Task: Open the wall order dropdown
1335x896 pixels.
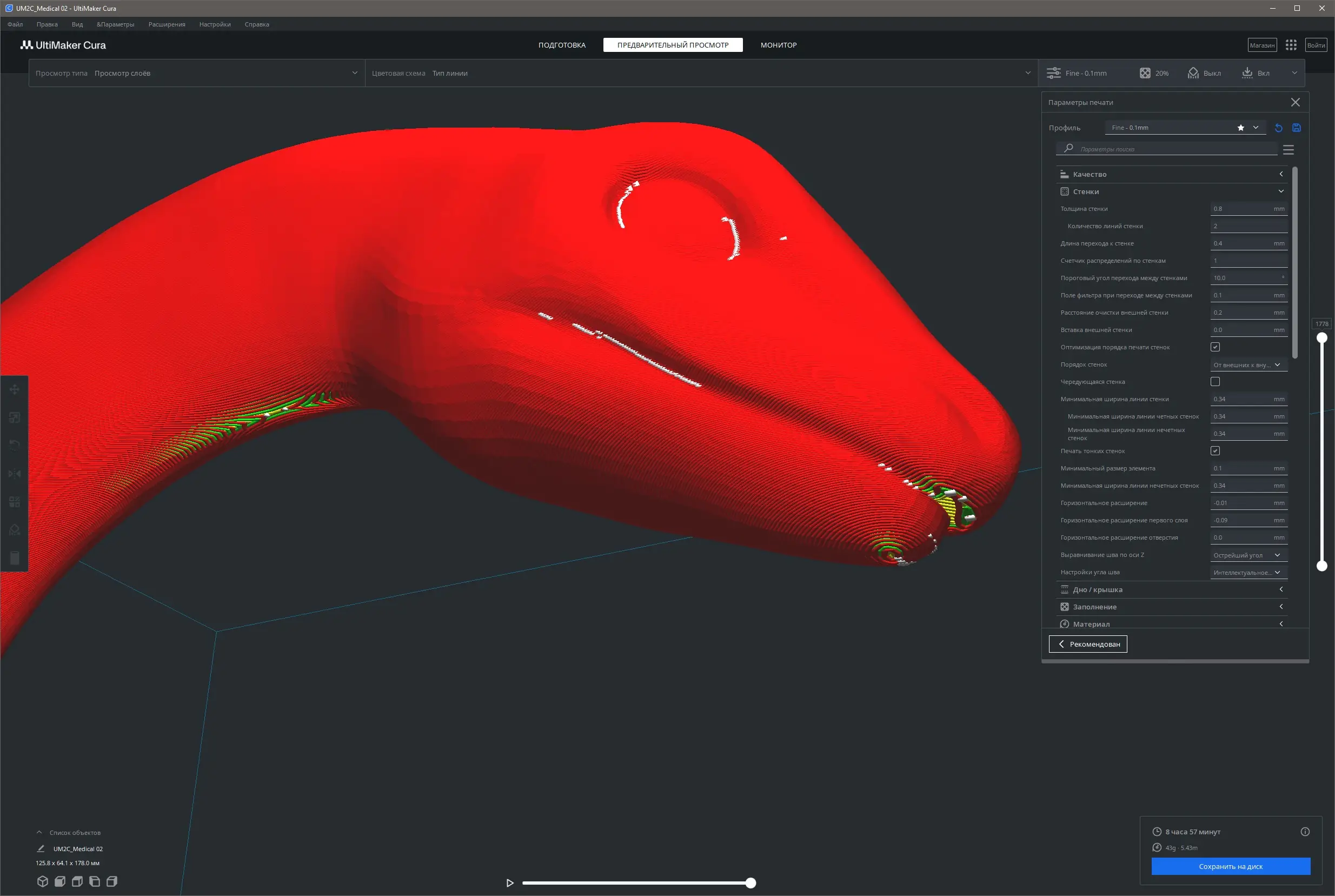Action: (1248, 364)
